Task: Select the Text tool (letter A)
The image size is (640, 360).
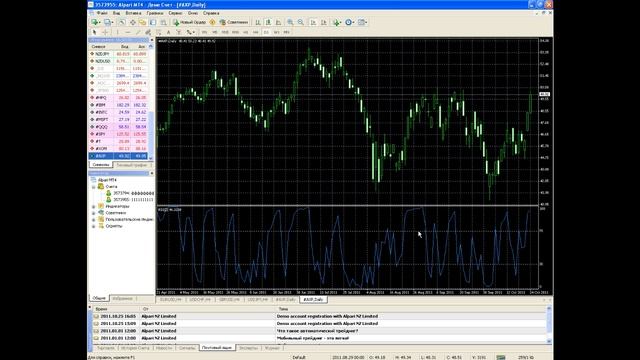Action: coord(169,32)
